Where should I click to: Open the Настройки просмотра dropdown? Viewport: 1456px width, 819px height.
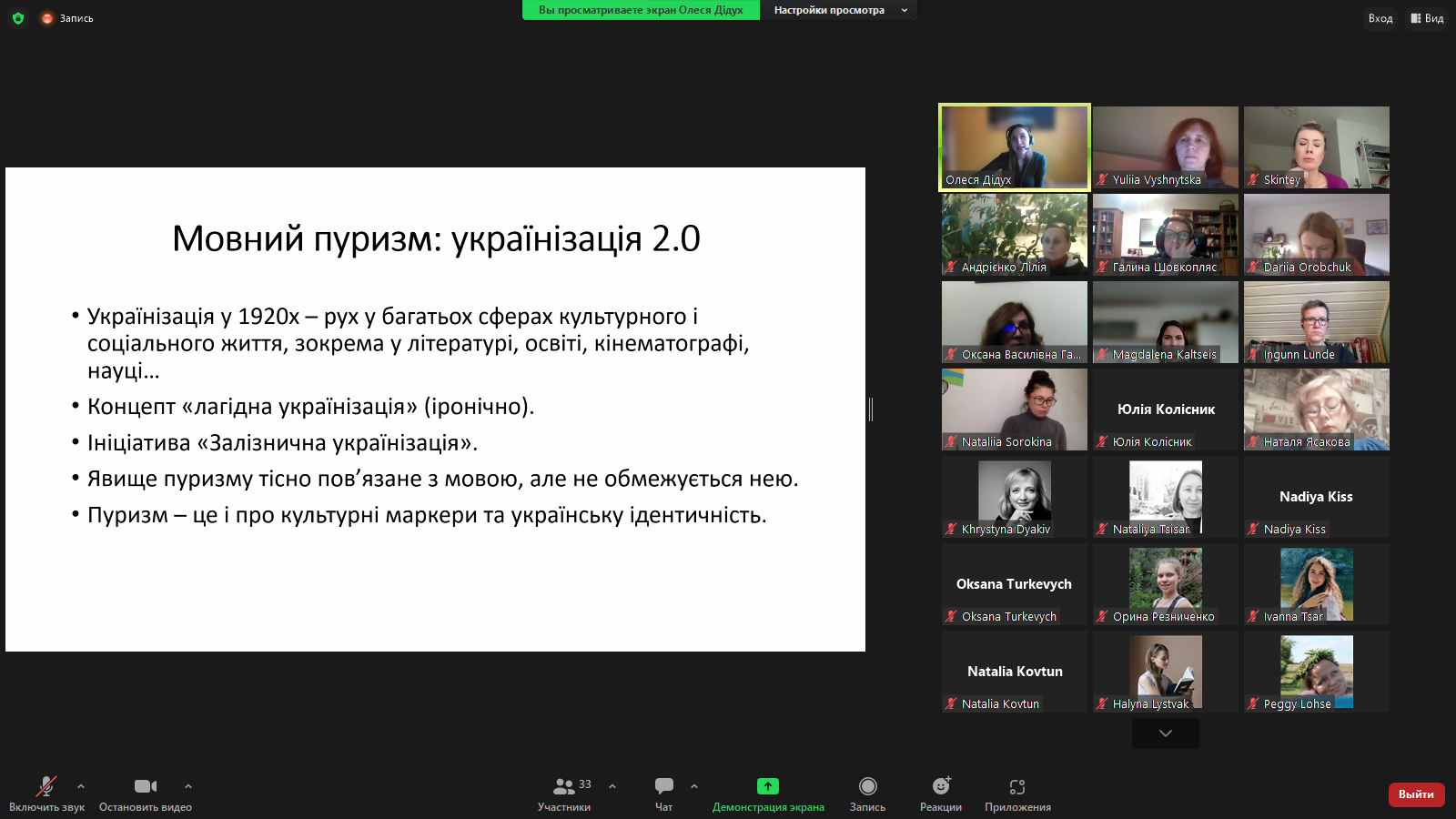(837, 10)
